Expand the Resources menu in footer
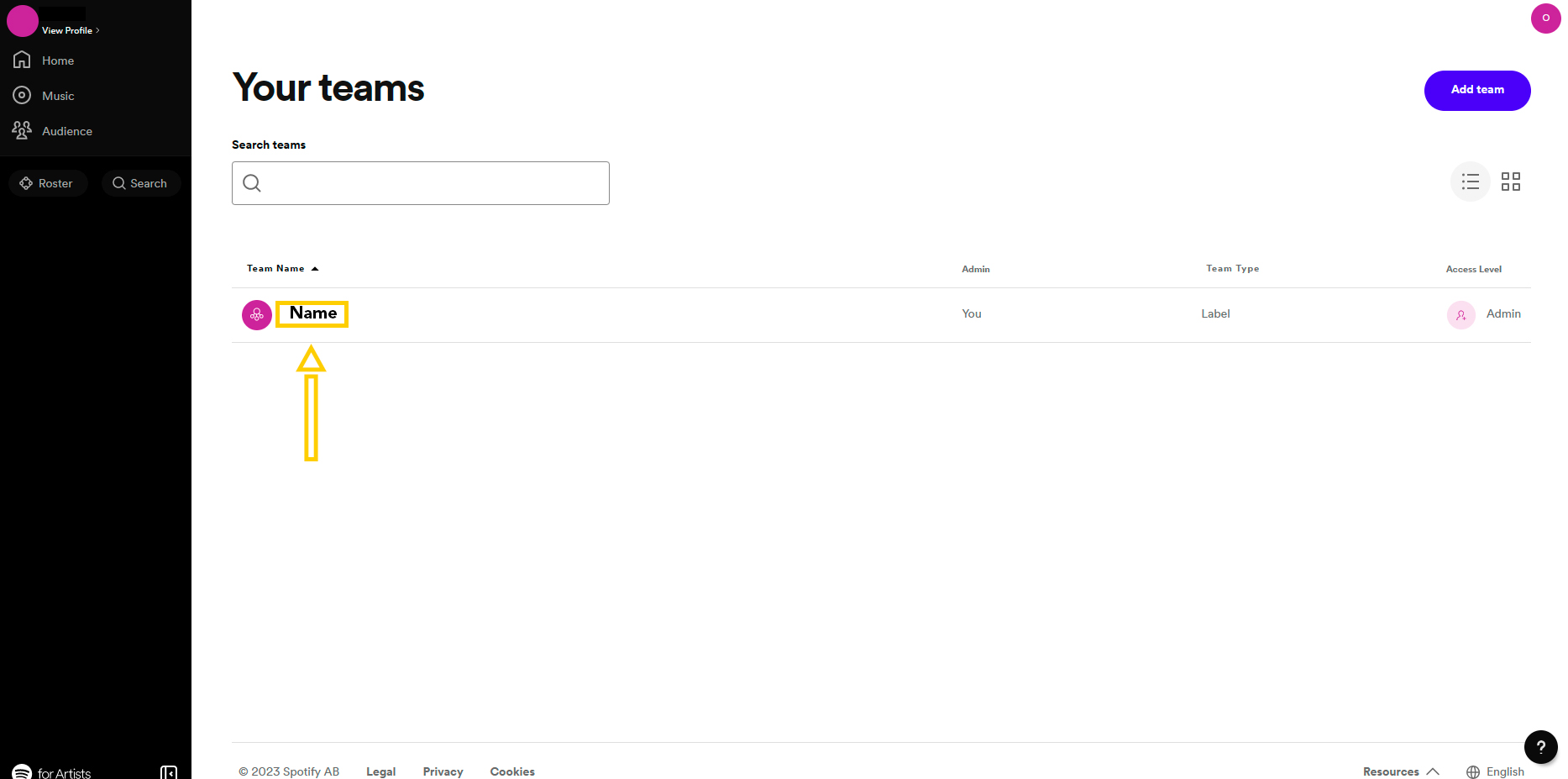Image resolution: width=1568 pixels, height=779 pixels. click(1401, 771)
